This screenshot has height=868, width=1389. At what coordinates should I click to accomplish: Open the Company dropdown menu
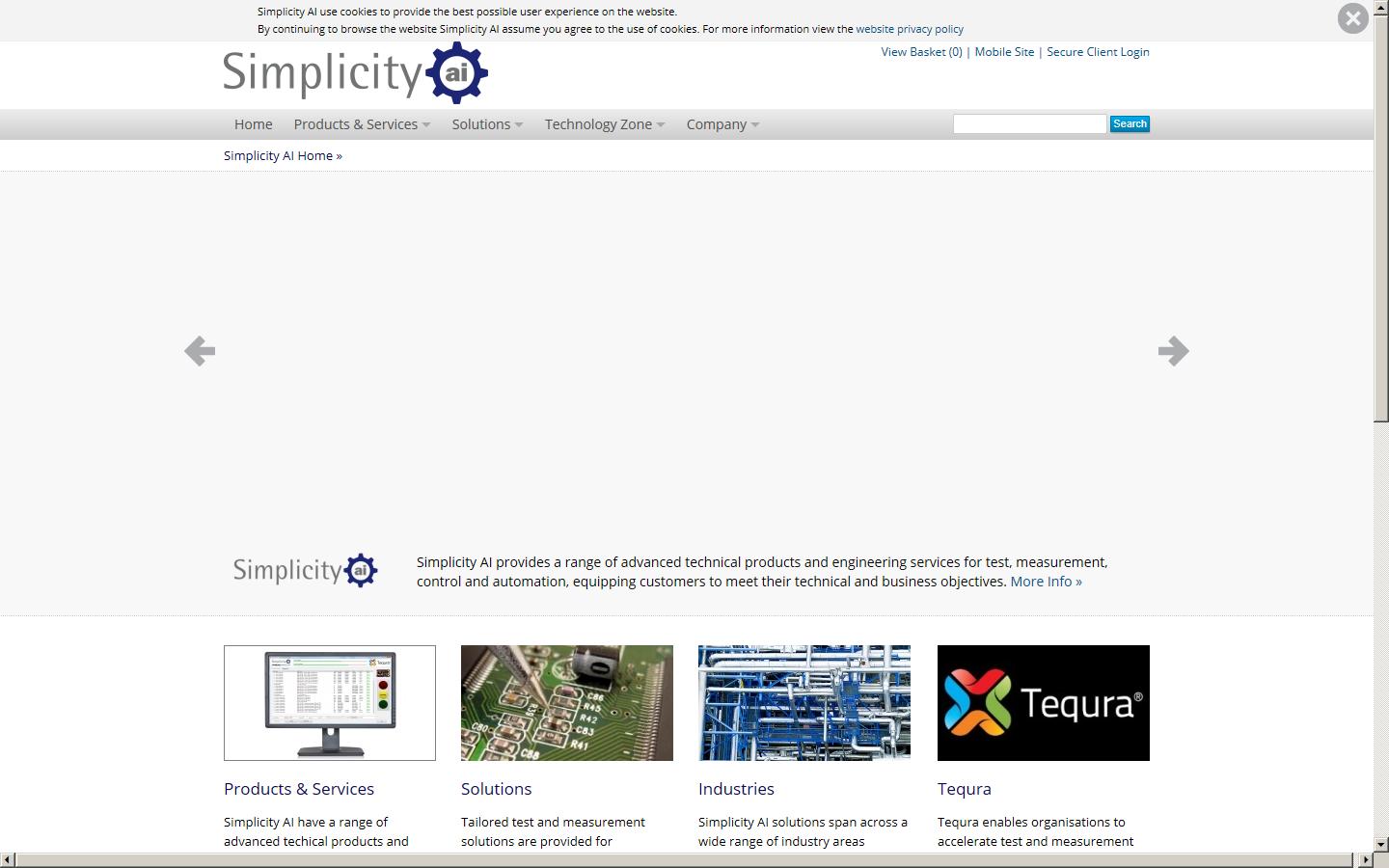[717, 123]
